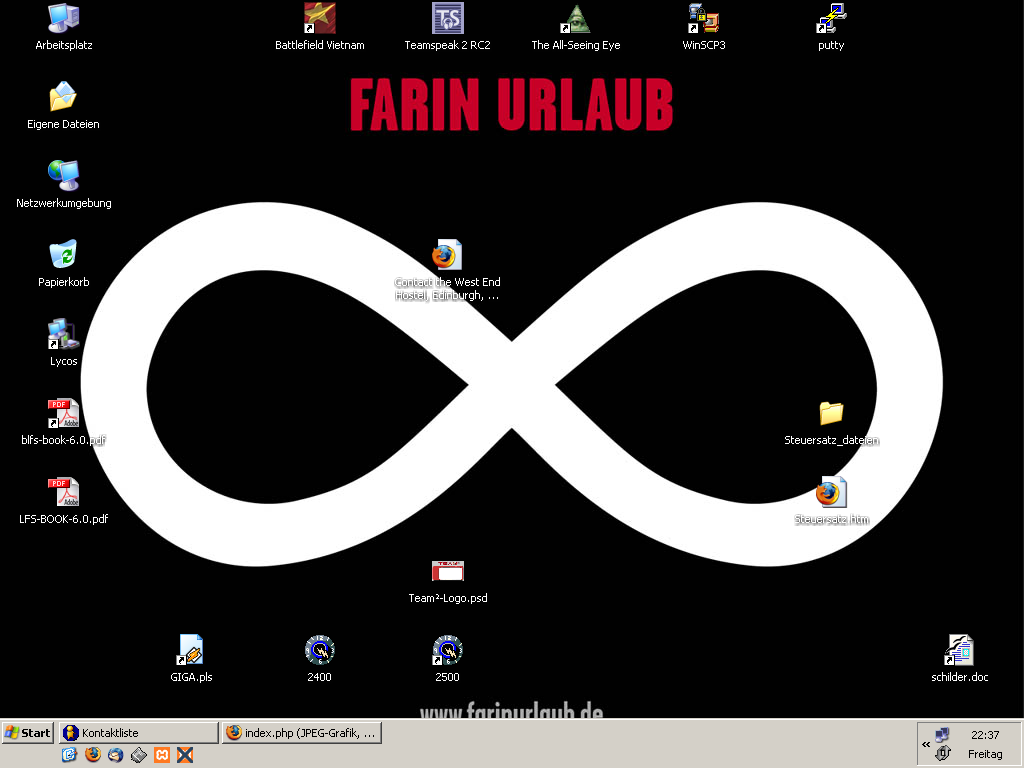The image size is (1024, 768).
Task: Click the gray arrows tray icon
Action: pos(942,754)
